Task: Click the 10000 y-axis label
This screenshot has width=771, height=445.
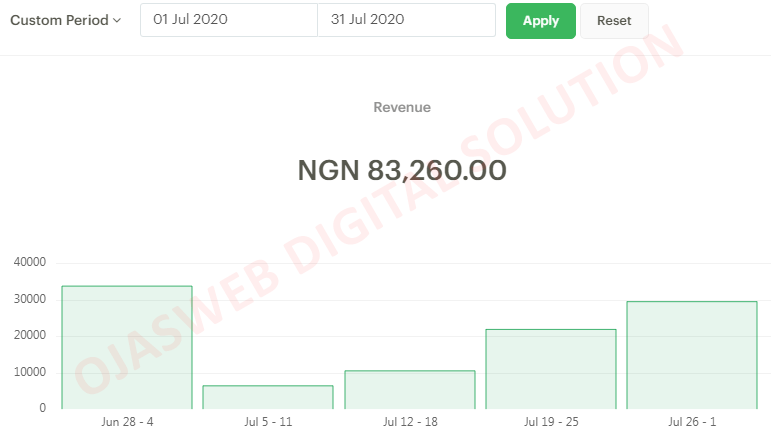Action: pos(30,372)
